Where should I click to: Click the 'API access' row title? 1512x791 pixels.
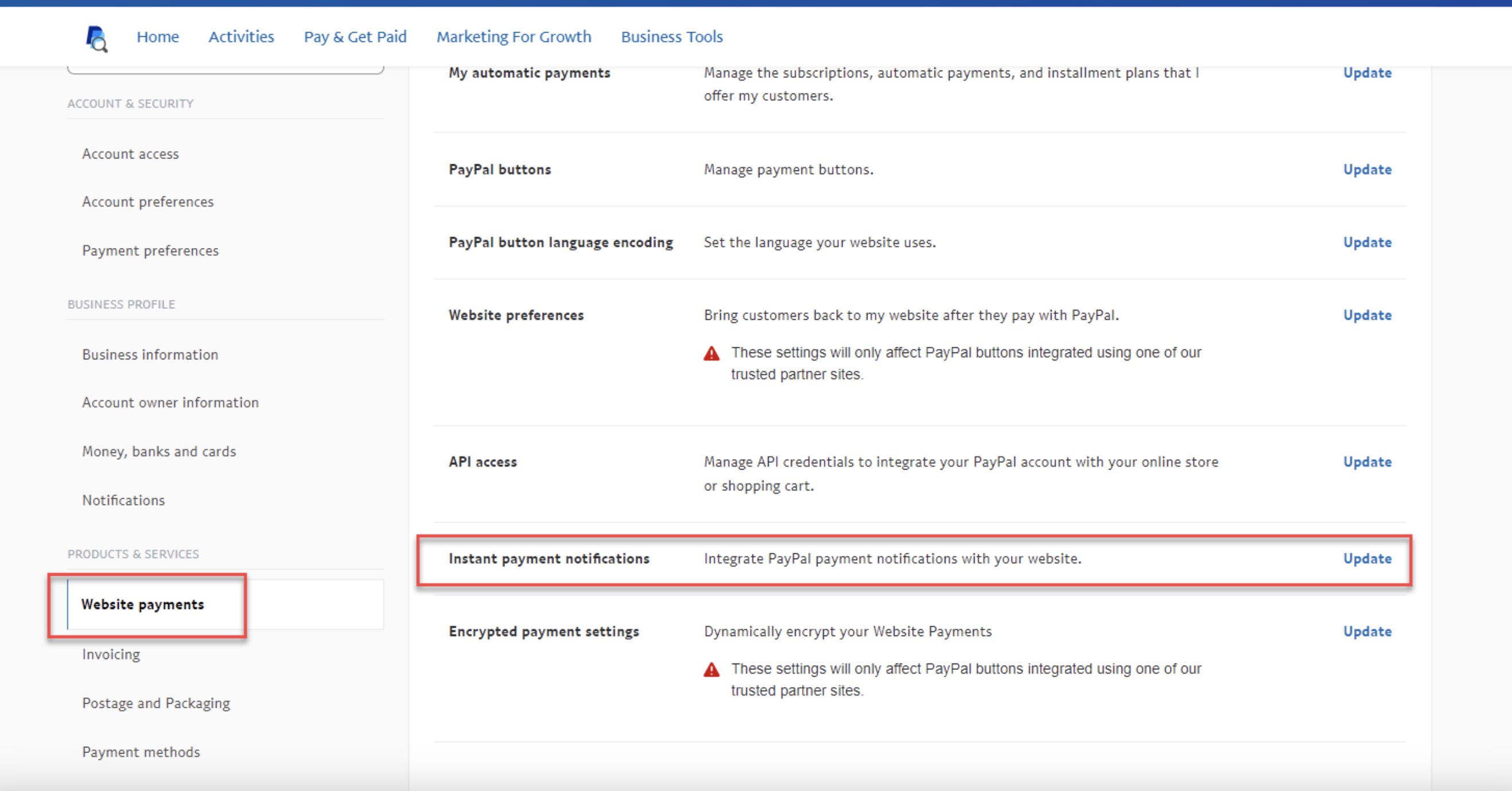[x=483, y=462]
